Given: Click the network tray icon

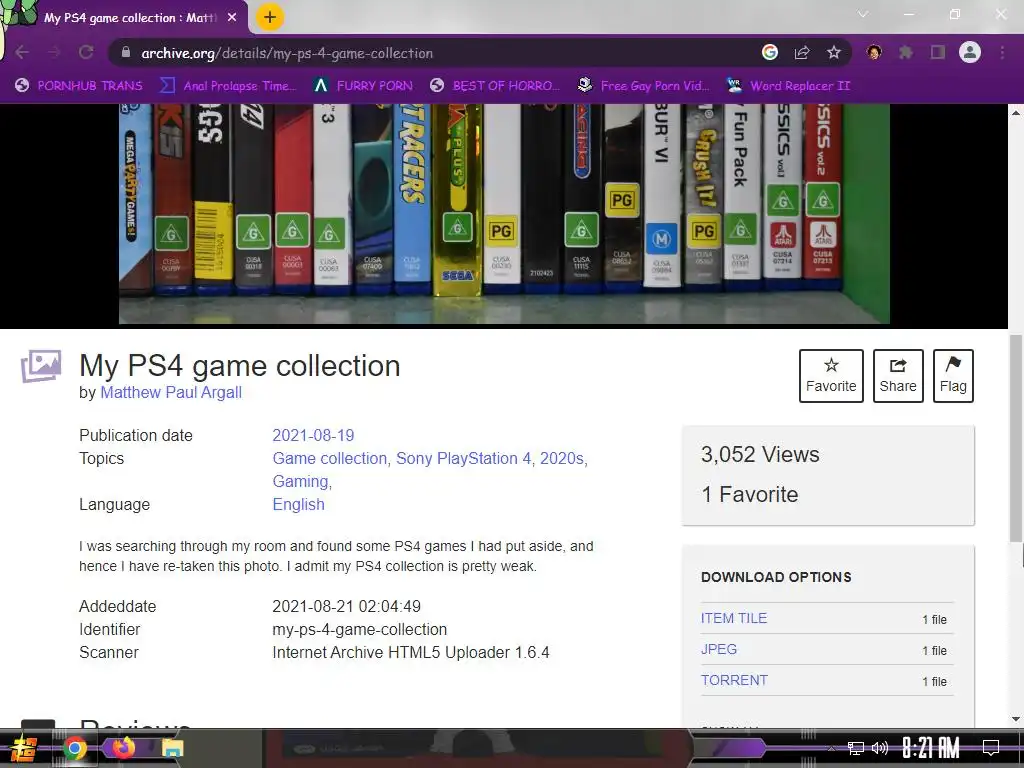Looking at the screenshot, I should [x=856, y=748].
